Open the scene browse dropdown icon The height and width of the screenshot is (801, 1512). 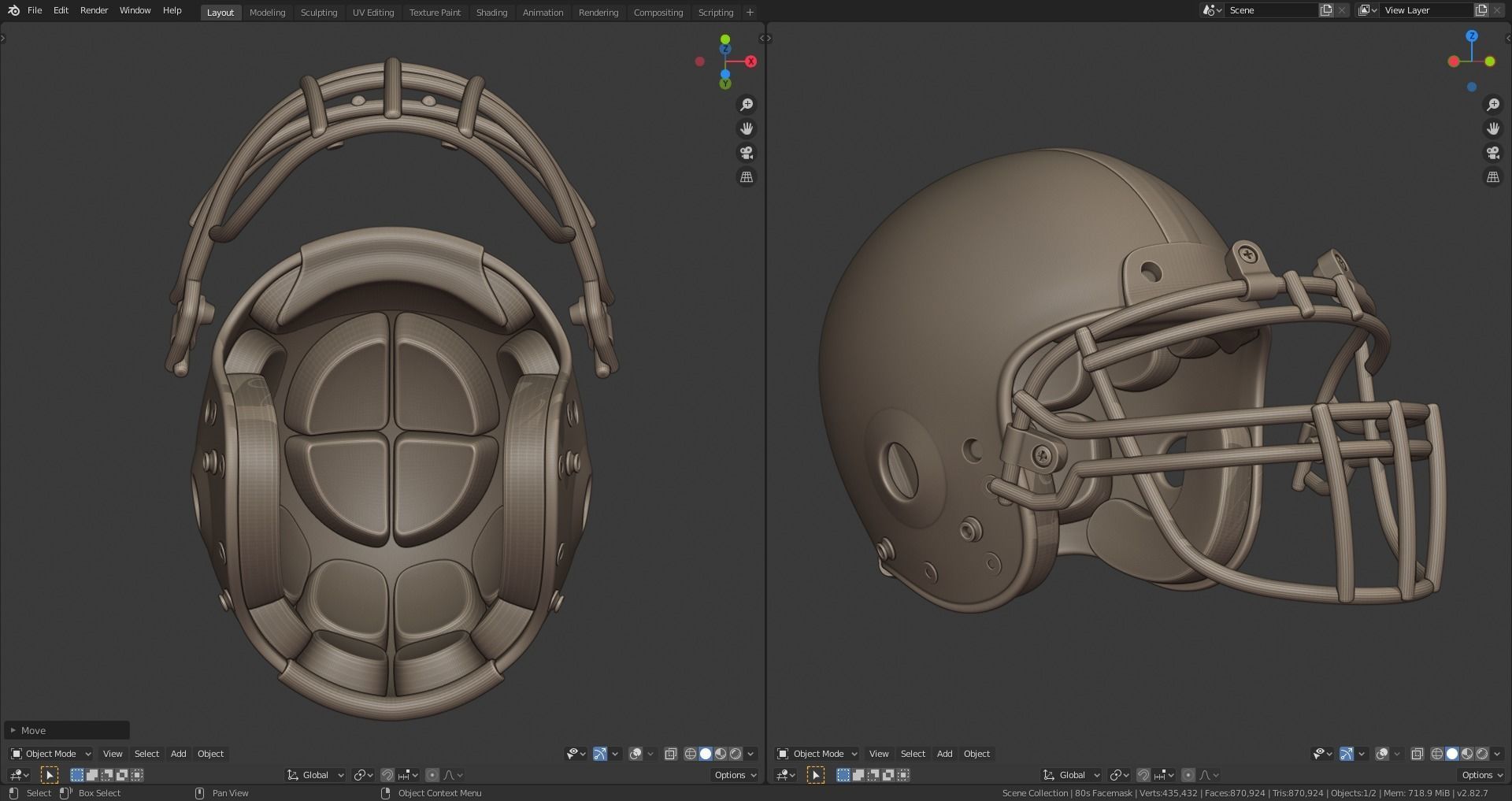tap(1212, 10)
